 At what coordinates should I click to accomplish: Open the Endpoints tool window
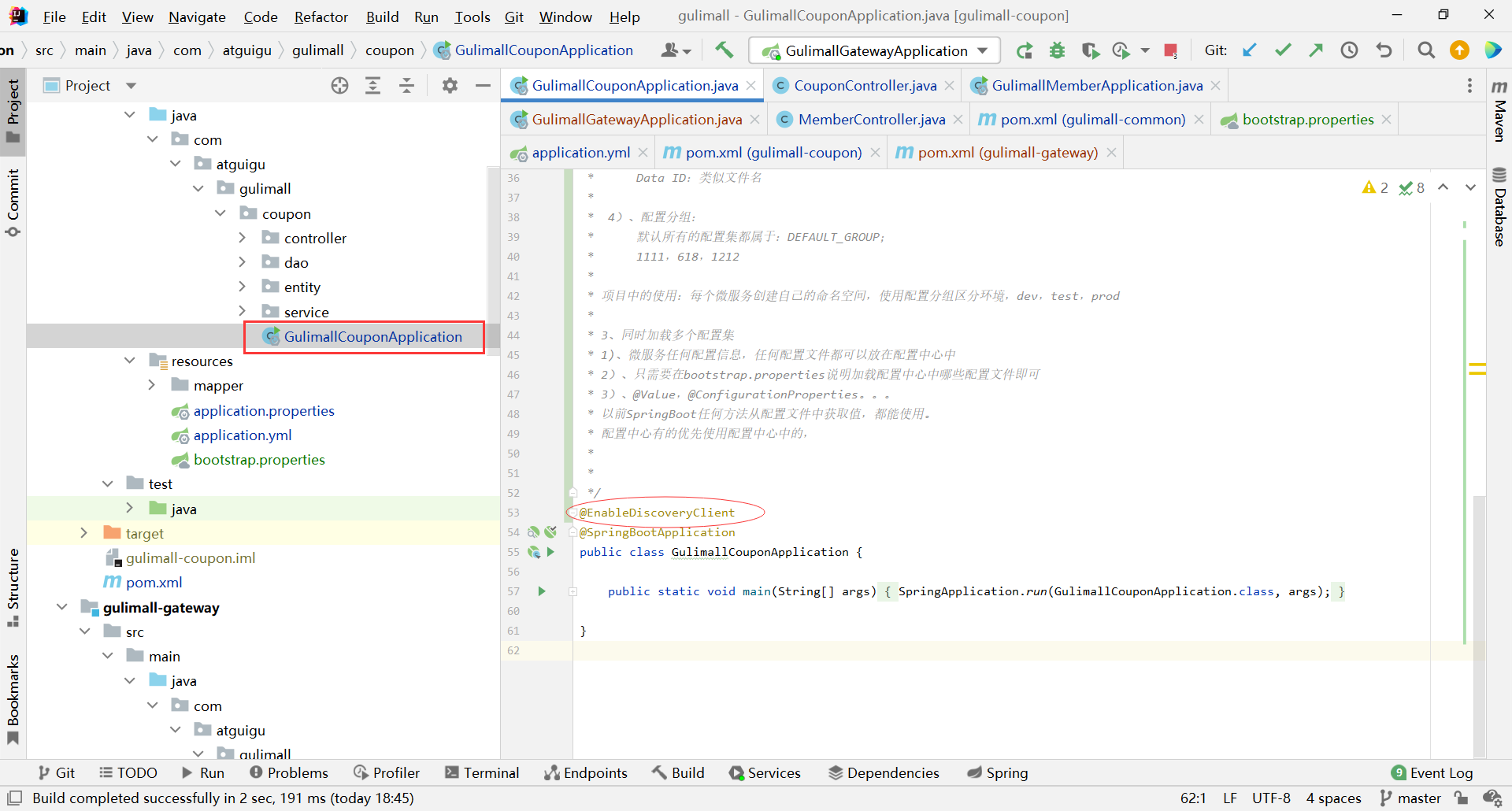(586, 773)
